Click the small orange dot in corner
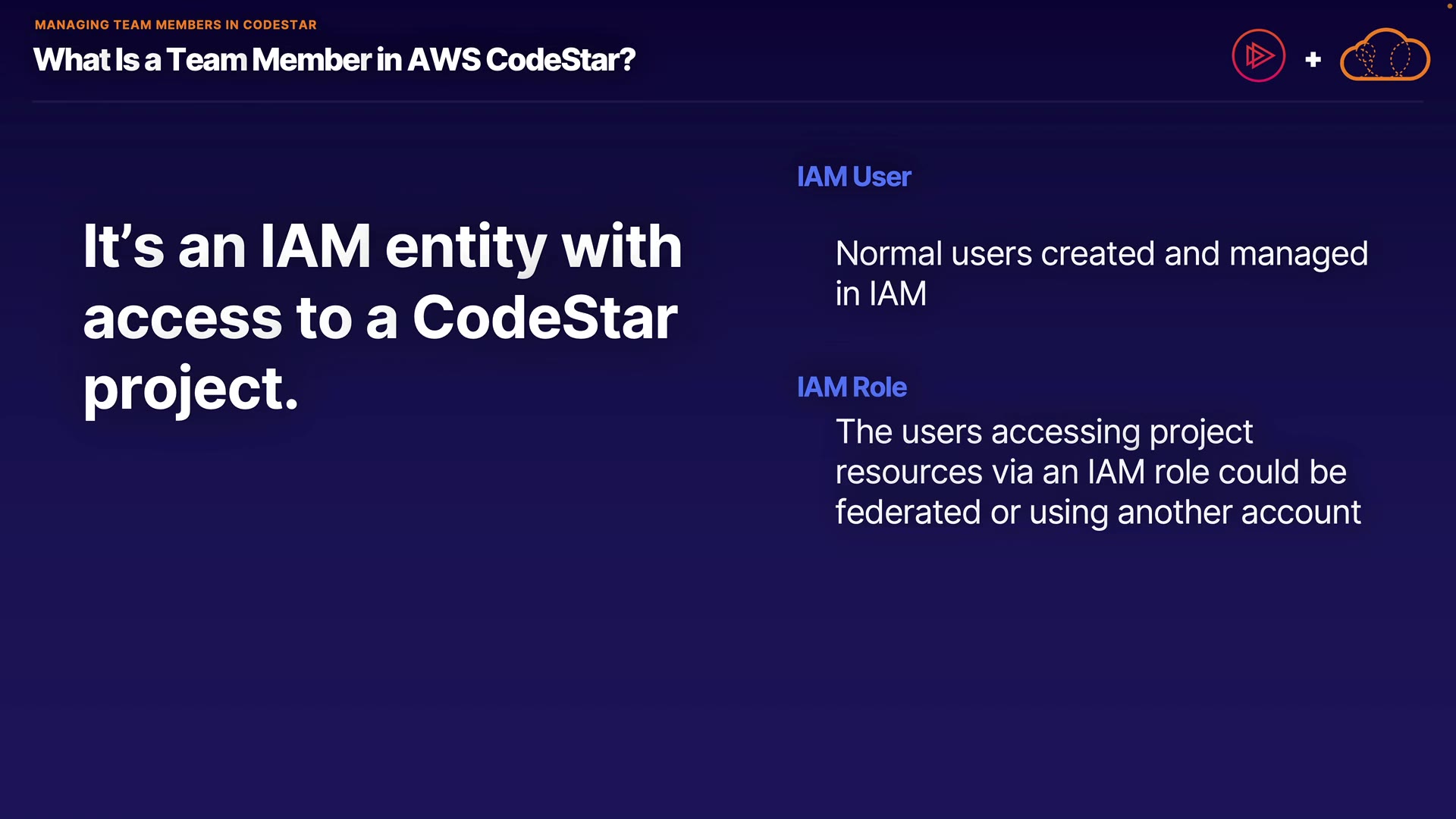Viewport: 1456px width, 819px height. [x=1449, y=5]
